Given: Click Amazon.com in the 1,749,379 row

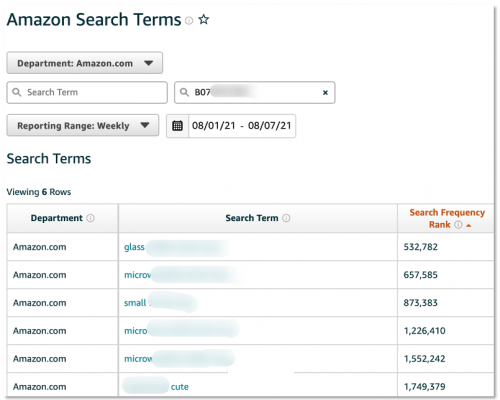Looking at the screenshot, I should [x=40, y=387].
